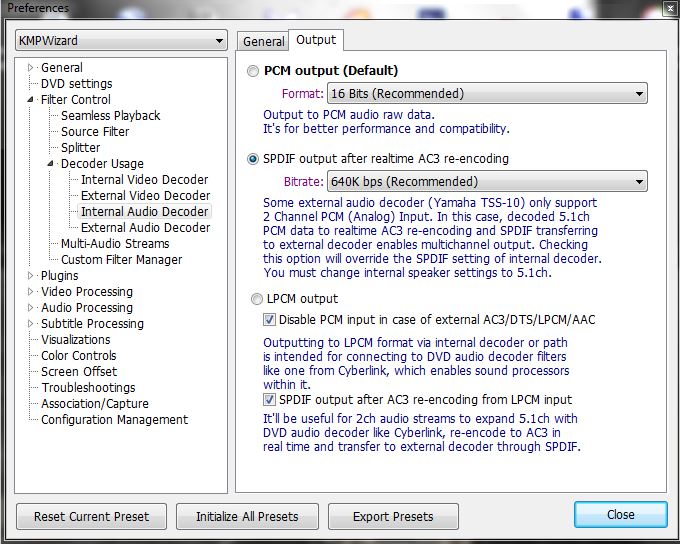This screenshot has height=544, width=680.
Task: Select PCM output (Default) radio button
Action: tap(253, 71)
